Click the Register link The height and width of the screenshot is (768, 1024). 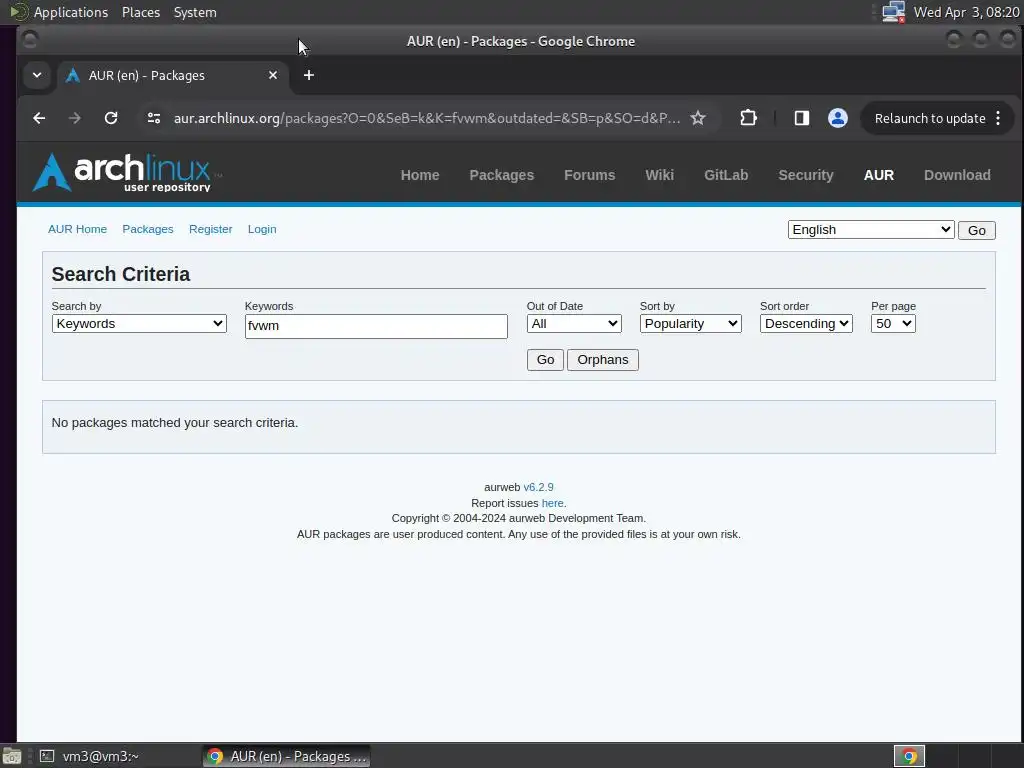(x=210, y=229)
